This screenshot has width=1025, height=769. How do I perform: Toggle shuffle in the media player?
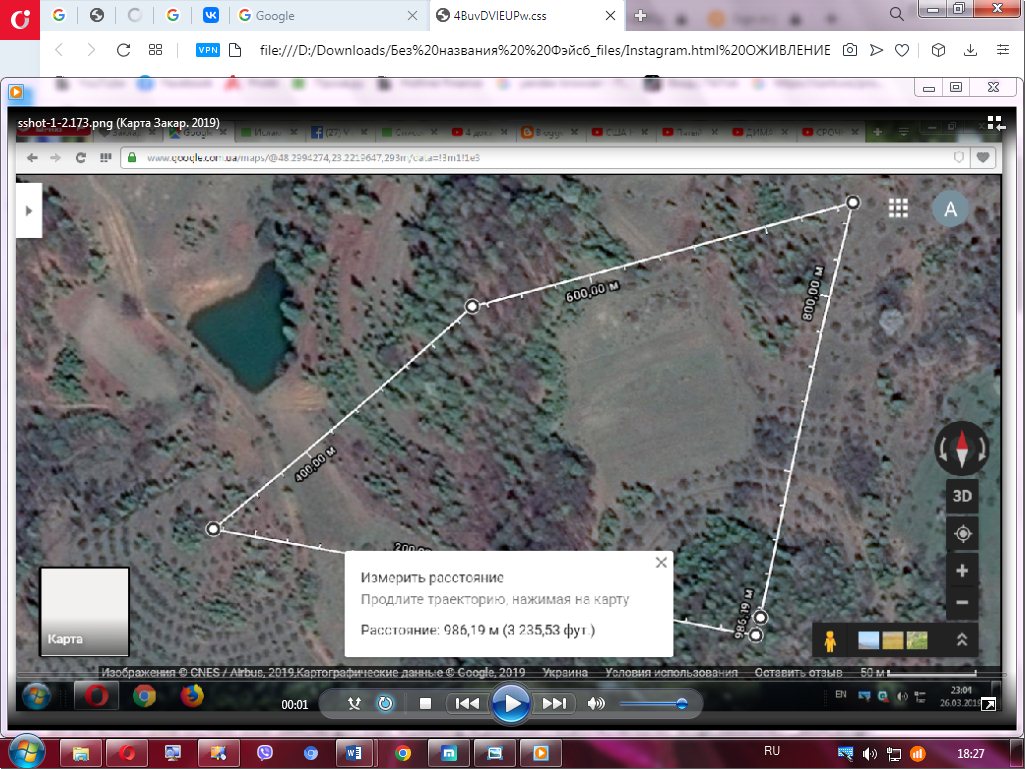click(354, 704)
